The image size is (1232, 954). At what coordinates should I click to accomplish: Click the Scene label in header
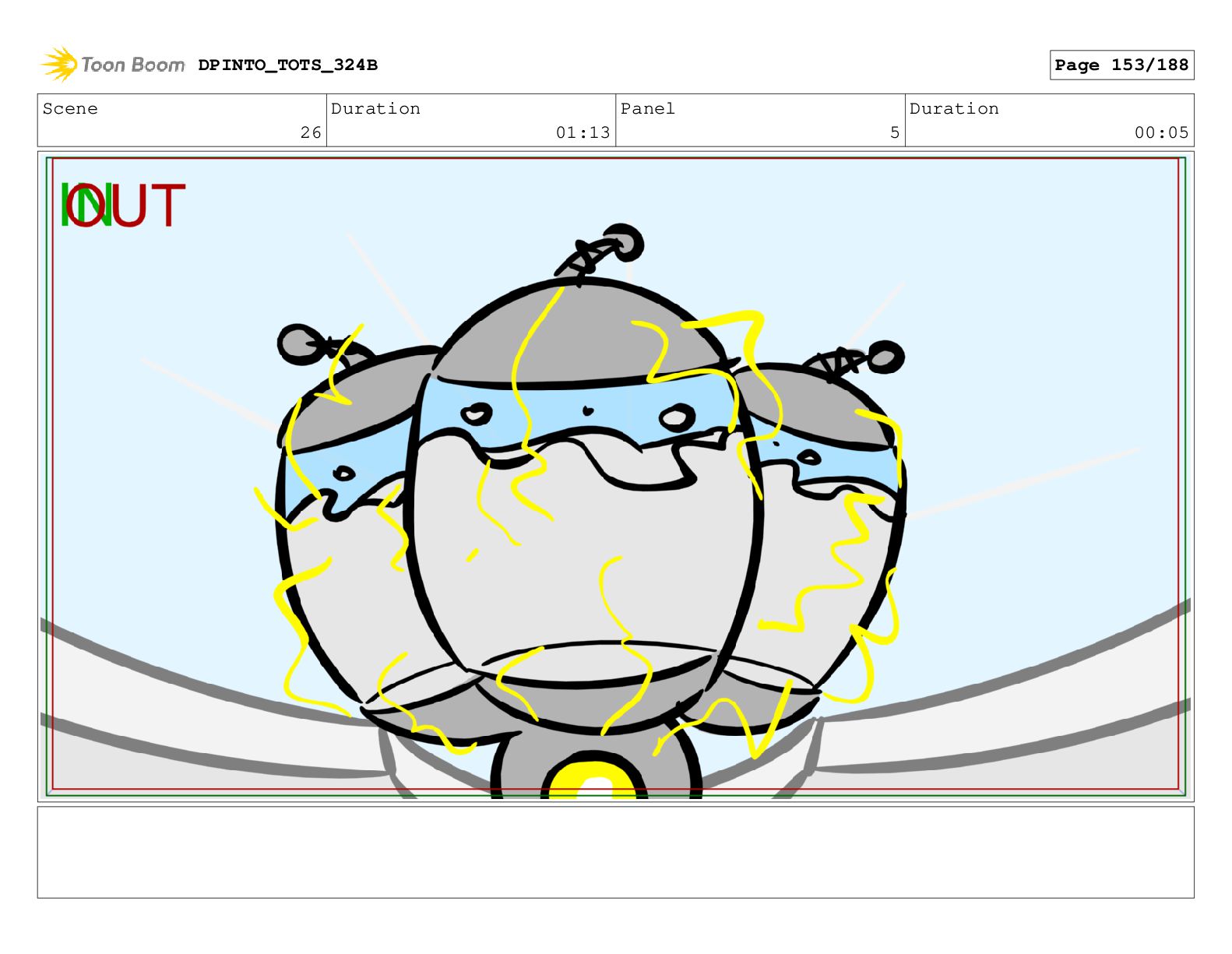70,108
